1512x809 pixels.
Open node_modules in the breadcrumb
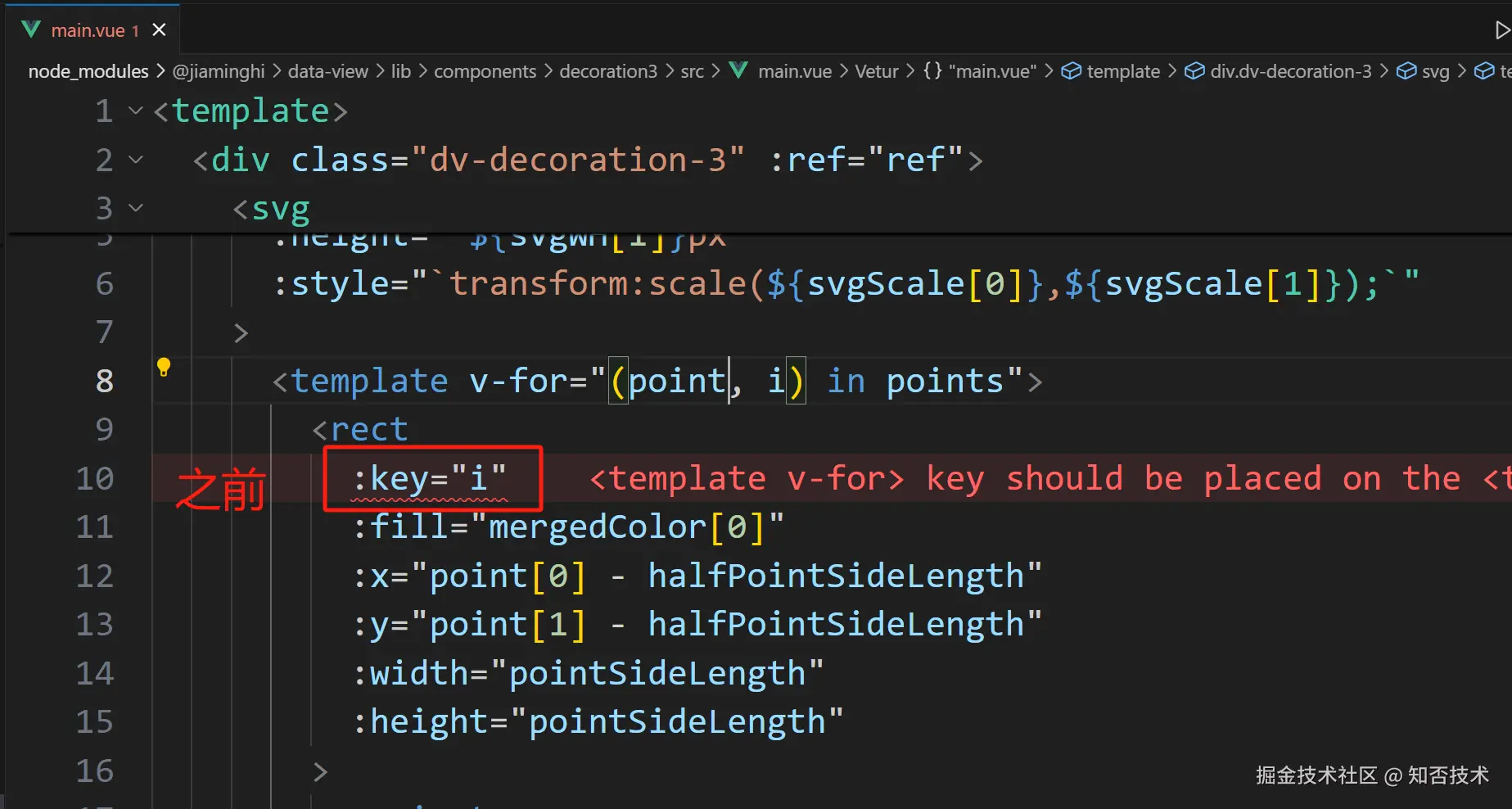pos(88,71)
